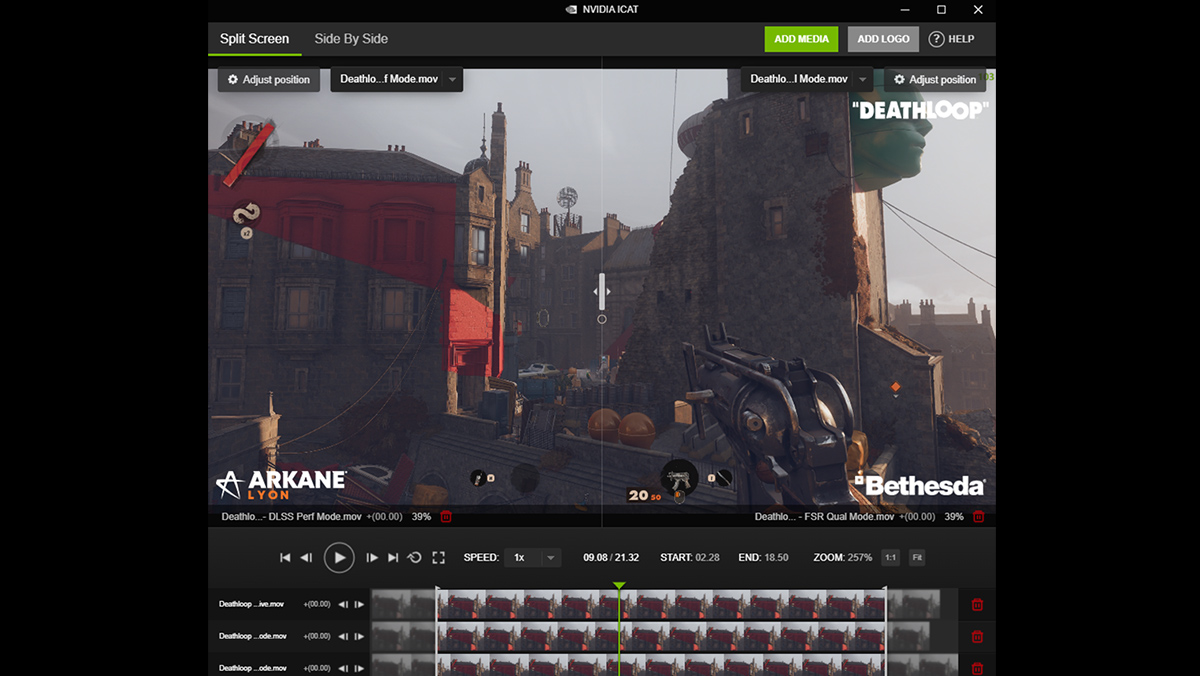Step forward one frame in playback controls
The height and width of the screenshot is (676, 1200).
pos(372,557)
